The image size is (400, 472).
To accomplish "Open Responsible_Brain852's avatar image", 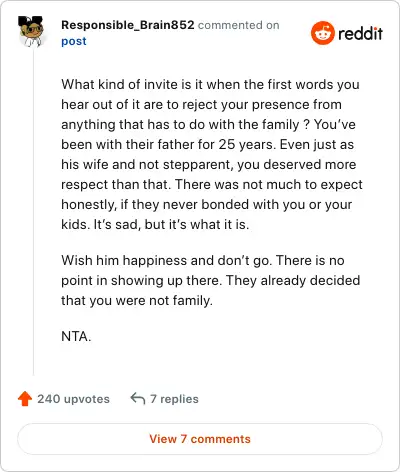I will (31, 31).
